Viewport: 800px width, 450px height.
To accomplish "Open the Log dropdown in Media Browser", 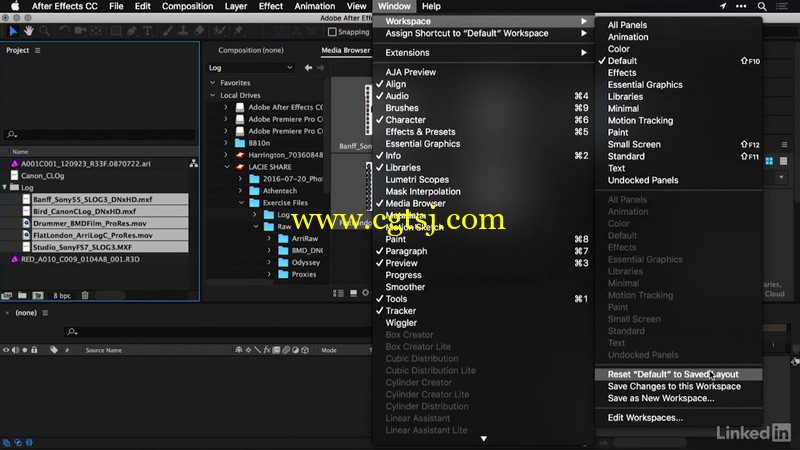I will tap(251, 68).
